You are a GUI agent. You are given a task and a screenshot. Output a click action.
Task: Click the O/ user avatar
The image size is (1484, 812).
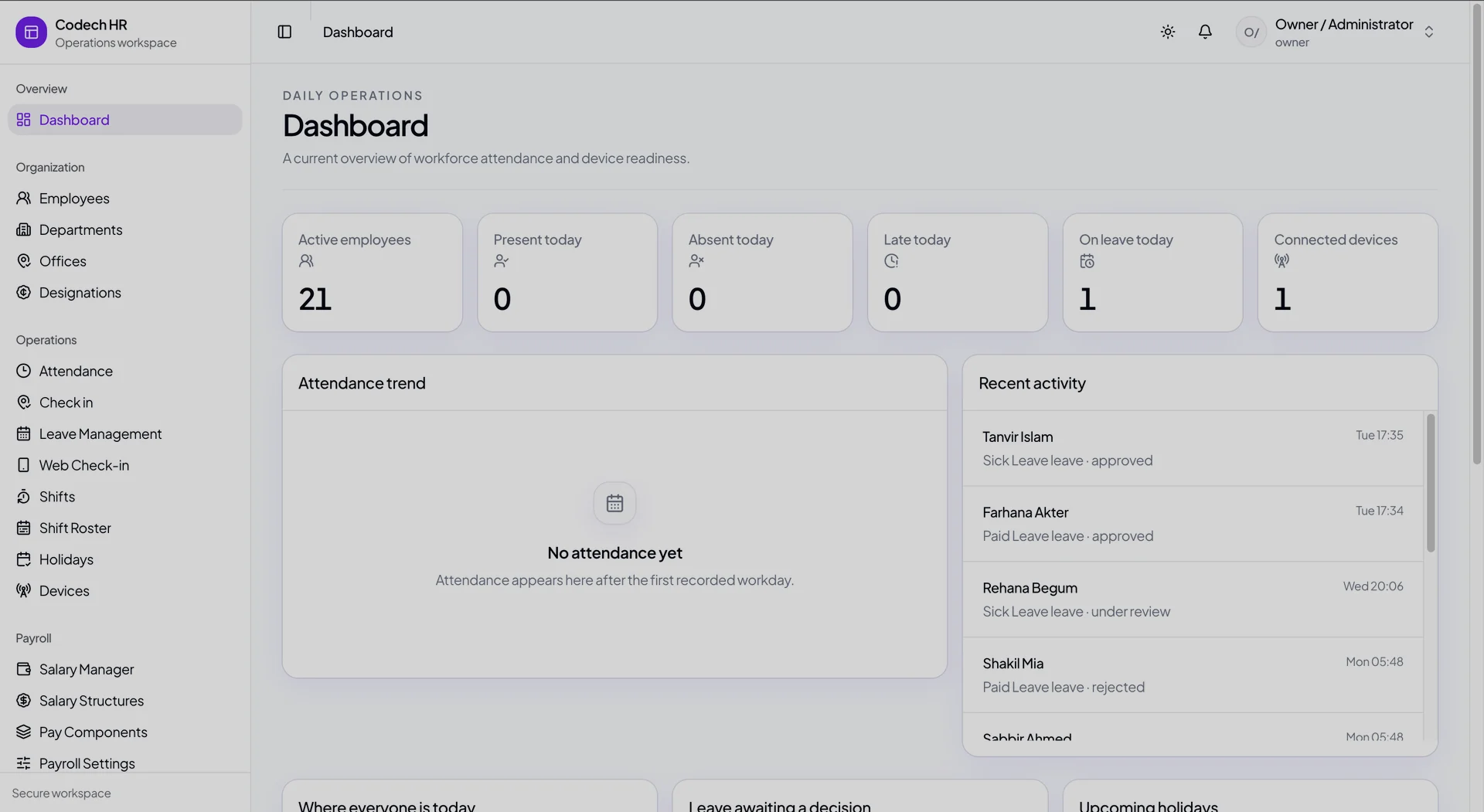[1251, 32]
